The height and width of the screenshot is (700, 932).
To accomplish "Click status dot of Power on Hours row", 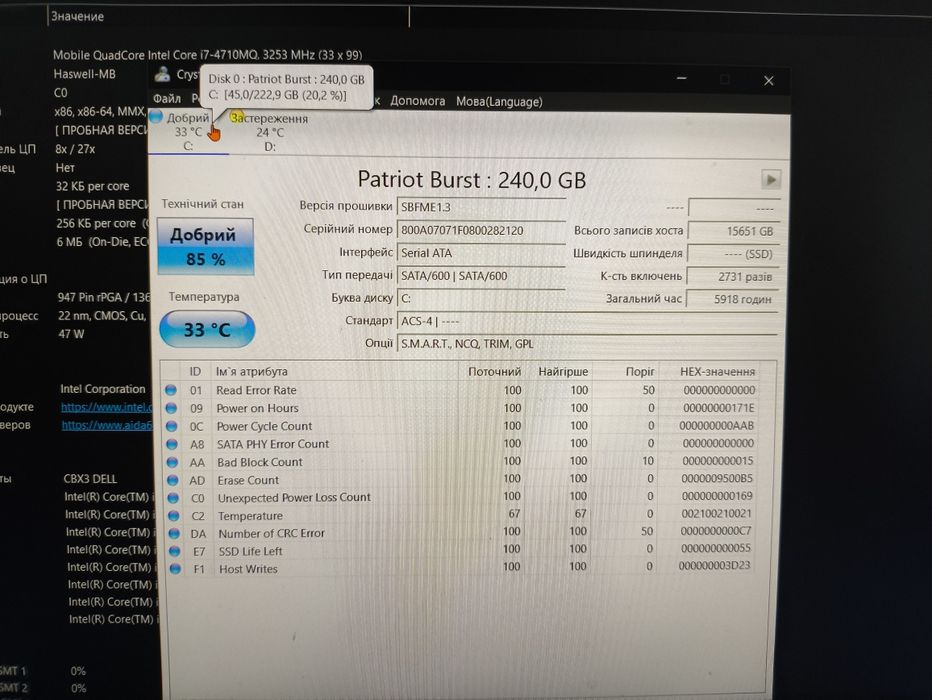I will 171,408.
